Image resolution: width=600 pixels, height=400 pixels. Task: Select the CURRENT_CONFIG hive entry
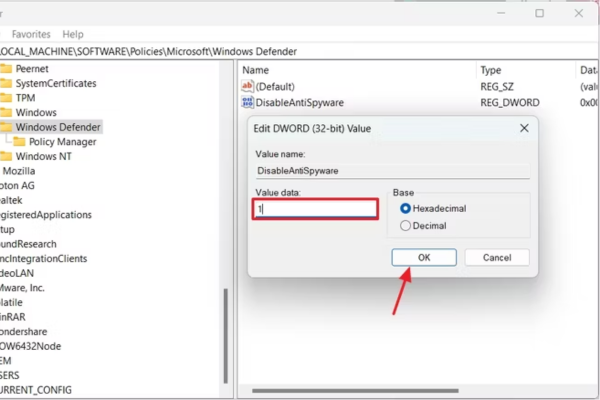click(36, 390)
